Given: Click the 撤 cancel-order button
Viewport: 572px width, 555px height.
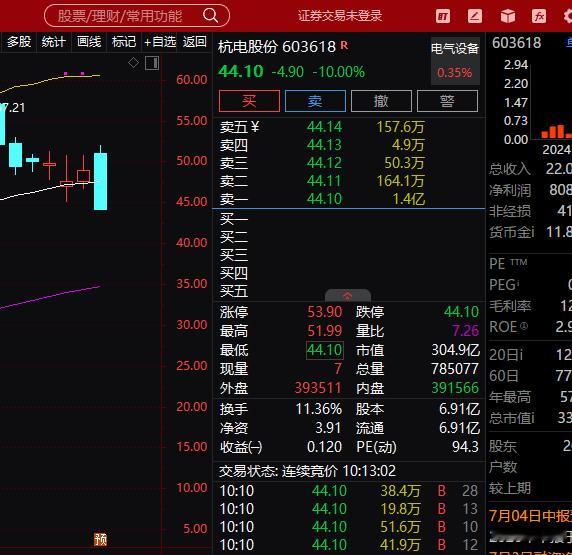Looking at the screenshot, I should [x=381, y=101].
